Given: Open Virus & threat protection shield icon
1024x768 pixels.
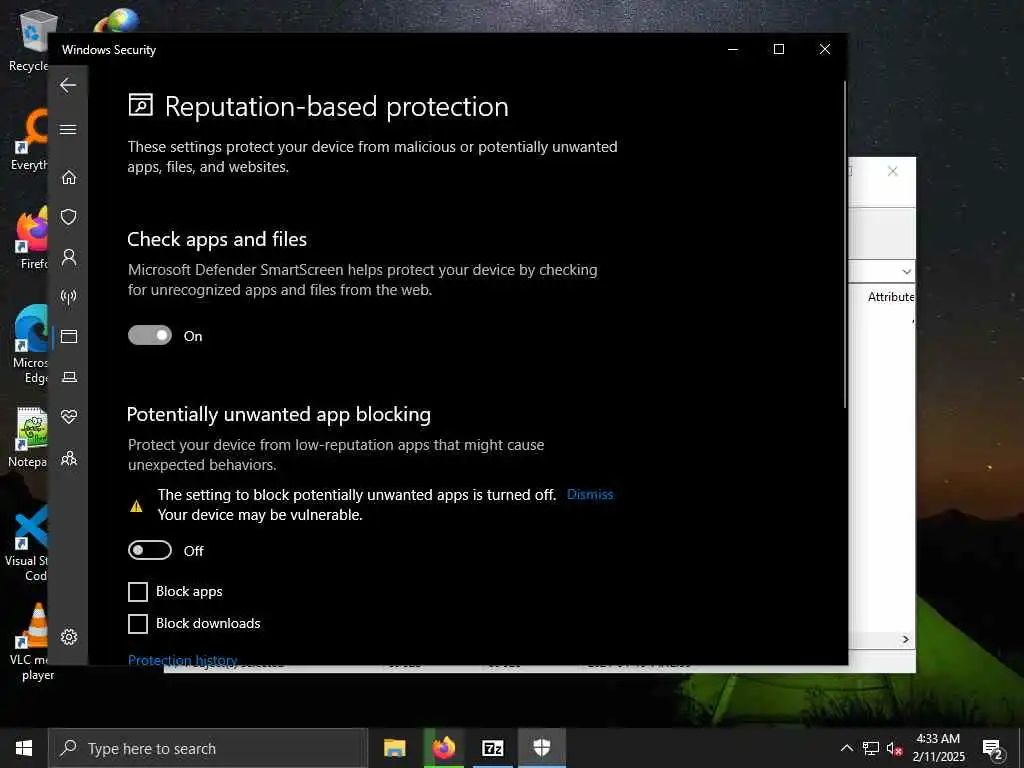Looking at the screenshot, I should pos(69,217).
